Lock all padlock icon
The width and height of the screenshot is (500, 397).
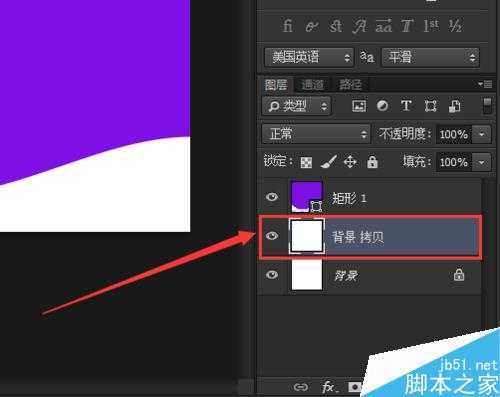pyautogui.click(x=372, y=162)
